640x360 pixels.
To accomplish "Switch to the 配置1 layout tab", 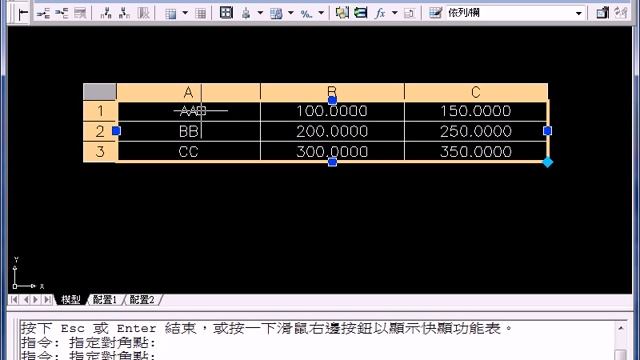I will tap(105, 300).
